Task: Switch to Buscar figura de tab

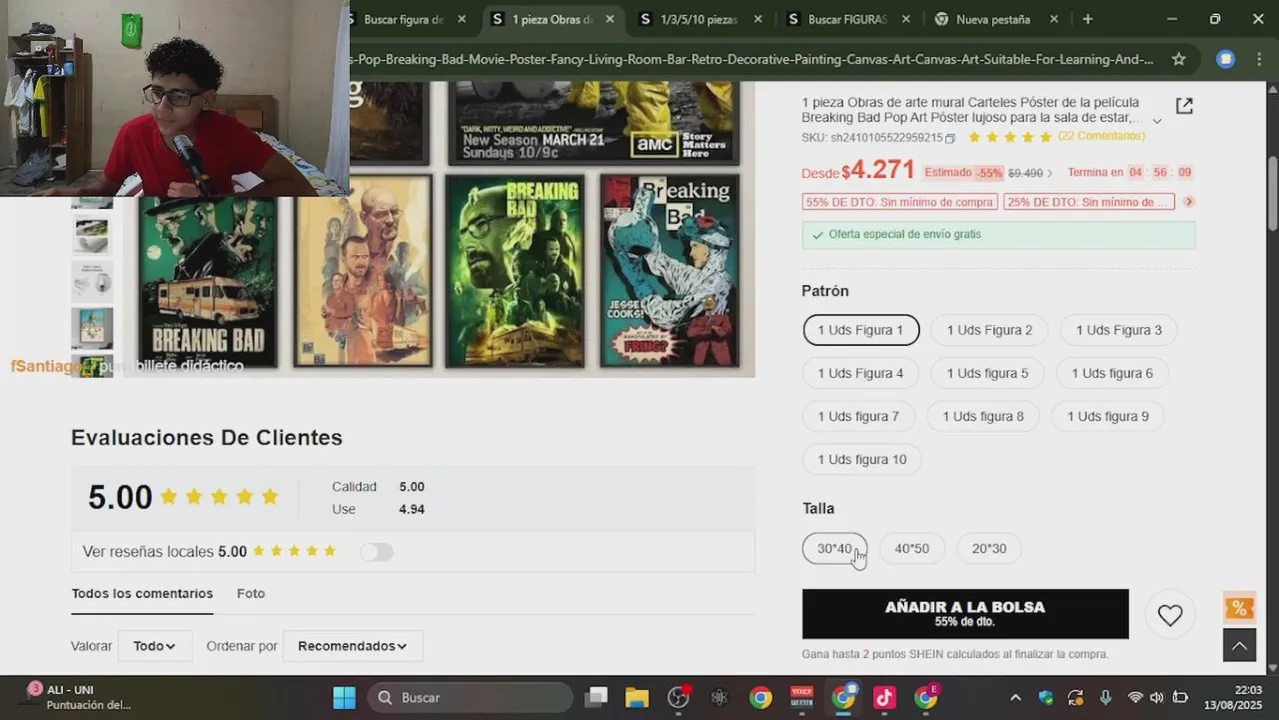Action: pyautogui.click(x=405, y=19)
